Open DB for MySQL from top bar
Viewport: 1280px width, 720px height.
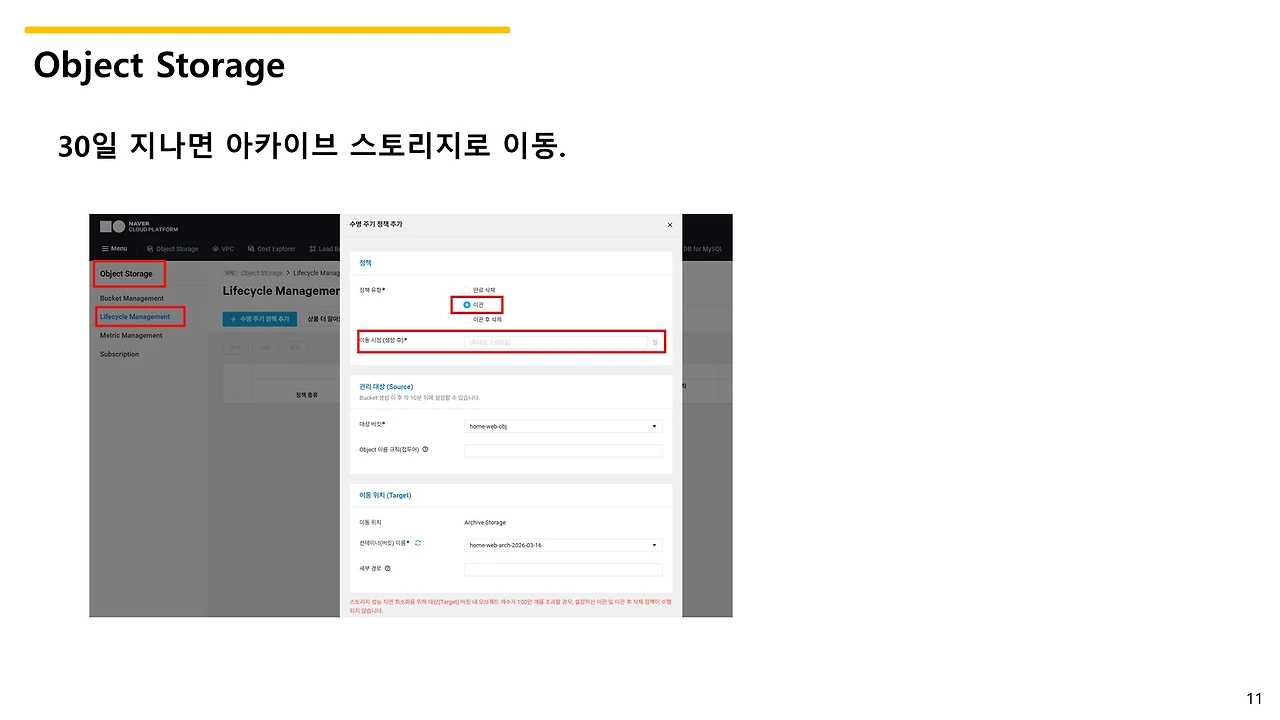click(701, 248)
